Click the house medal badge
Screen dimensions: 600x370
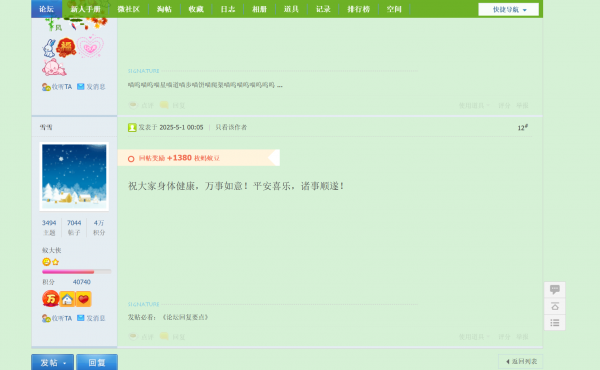[x=67, y=299]
